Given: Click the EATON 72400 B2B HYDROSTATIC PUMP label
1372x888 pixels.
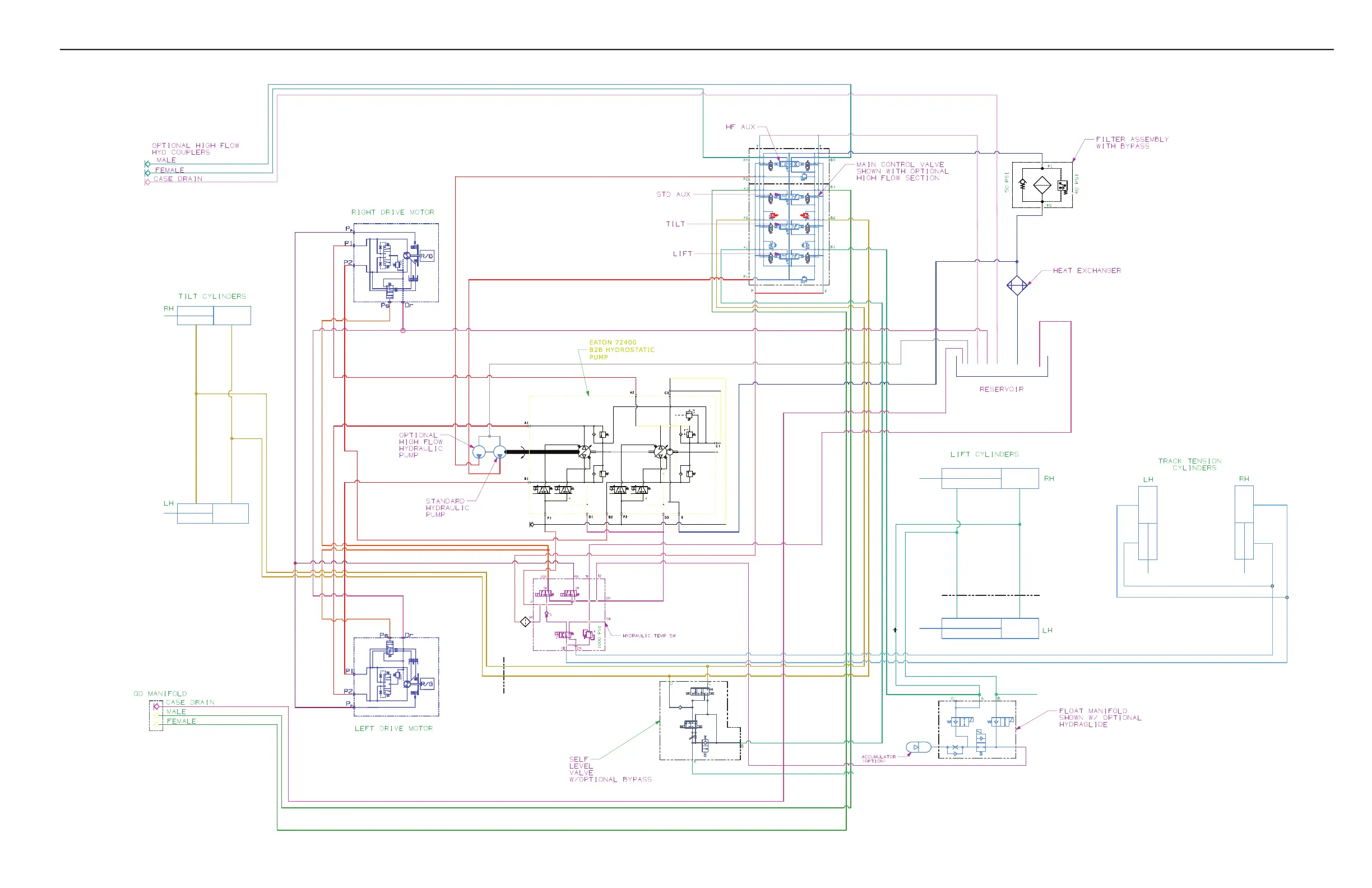Looking at the screenshot, I should [x=622, y=349].
